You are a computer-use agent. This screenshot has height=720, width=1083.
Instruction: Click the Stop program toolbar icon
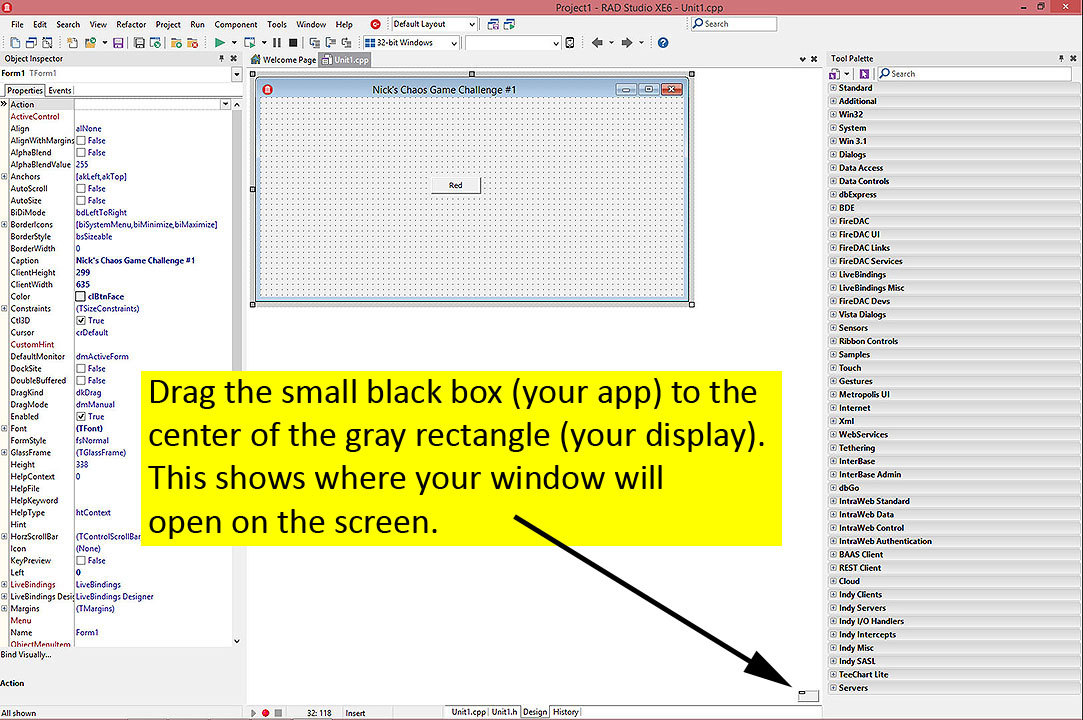(x=293, y=43)
